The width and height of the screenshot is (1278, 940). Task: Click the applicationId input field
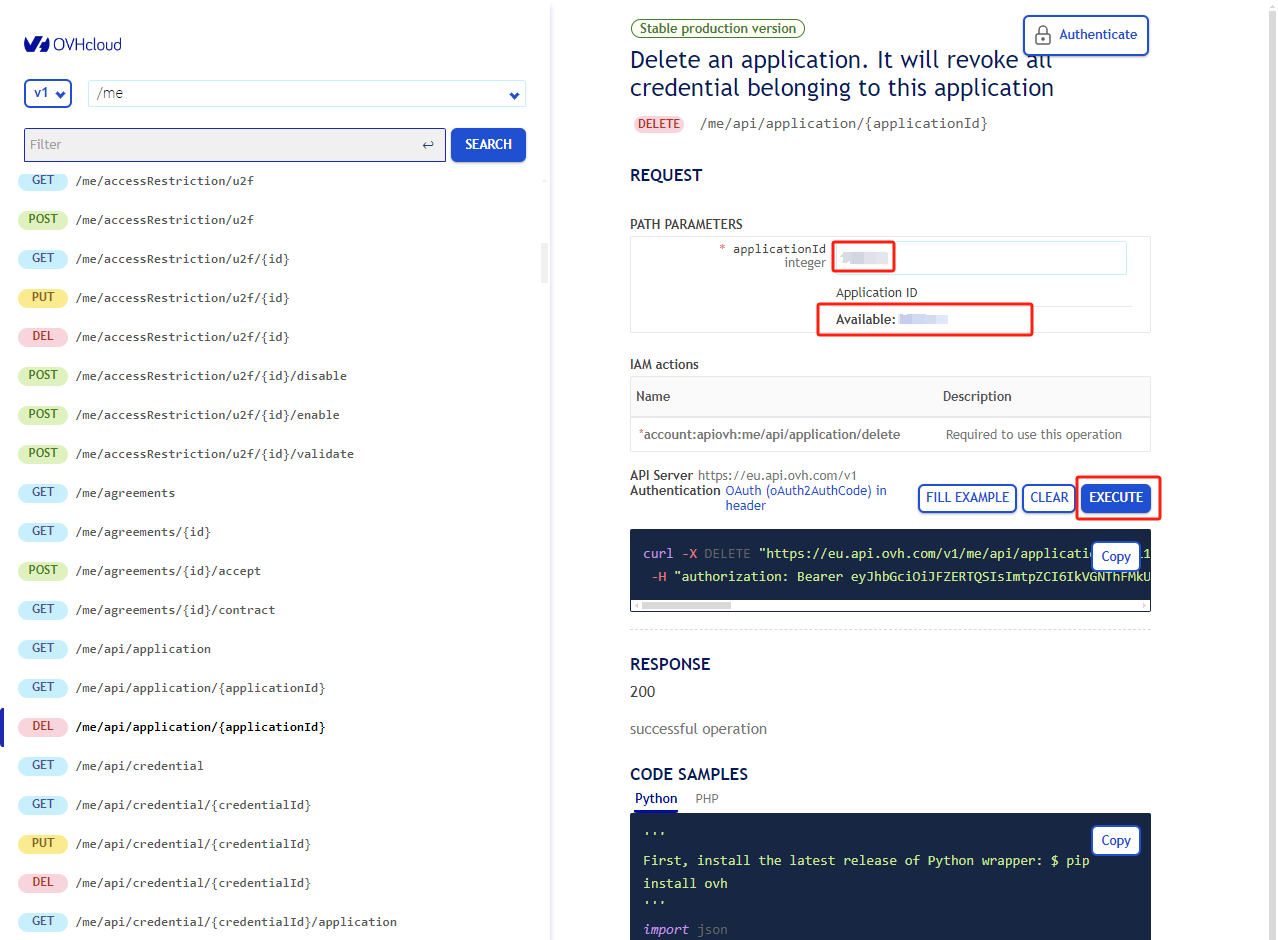coord(981,258)
